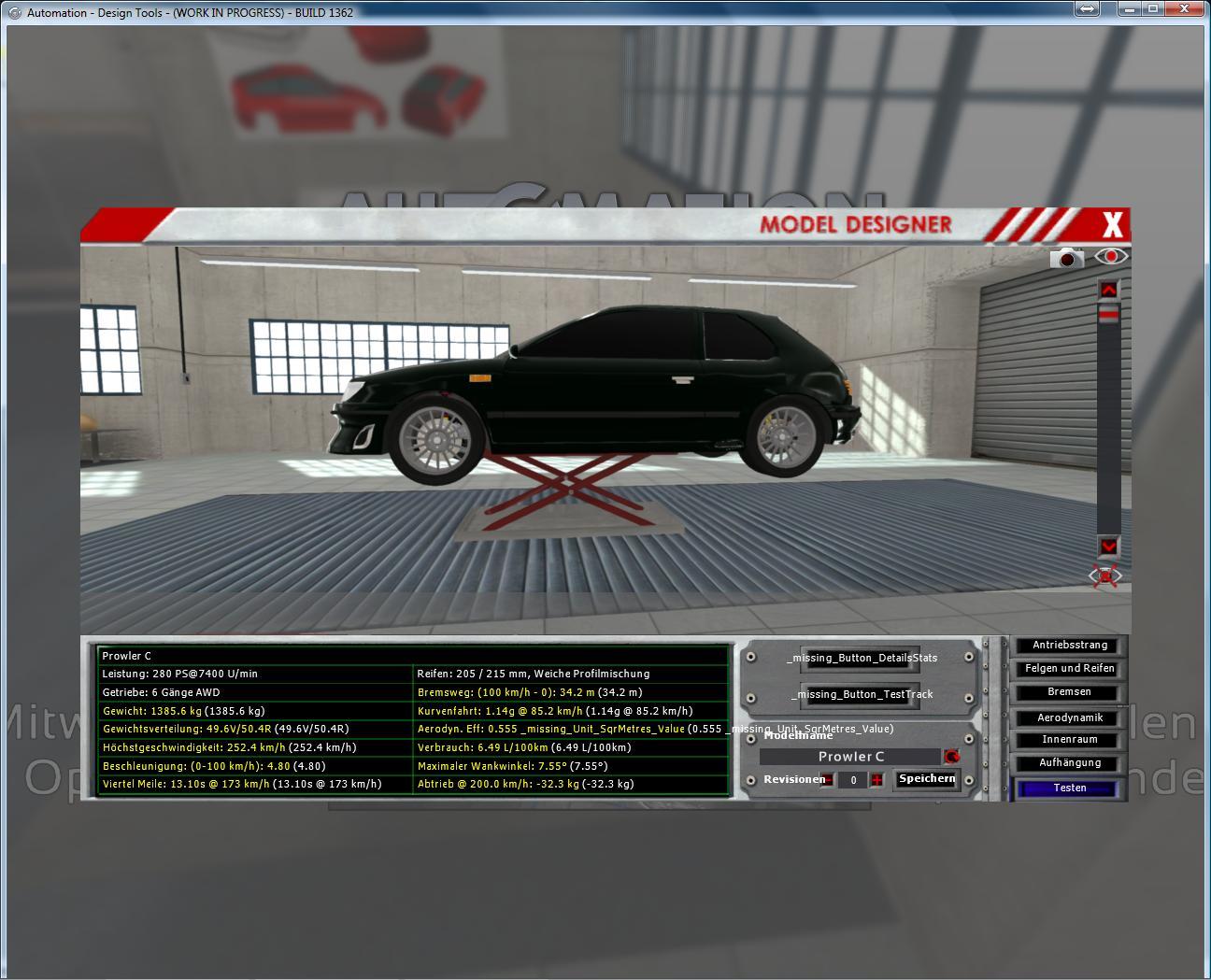Toggle the red eye view icon
This screenshot has width=1211, height=980.
1111,256
